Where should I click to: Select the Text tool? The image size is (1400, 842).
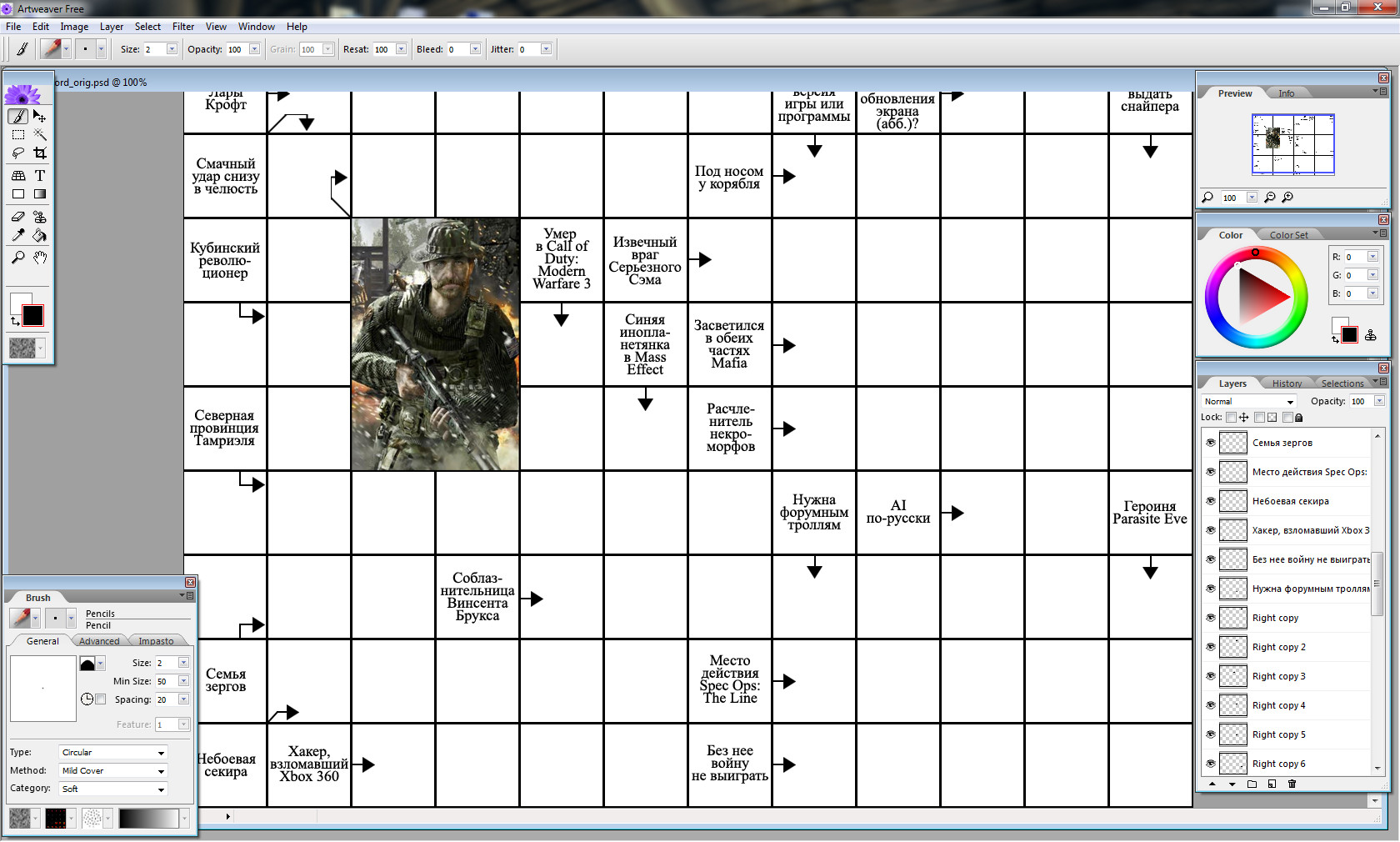(x=39, y=175)
